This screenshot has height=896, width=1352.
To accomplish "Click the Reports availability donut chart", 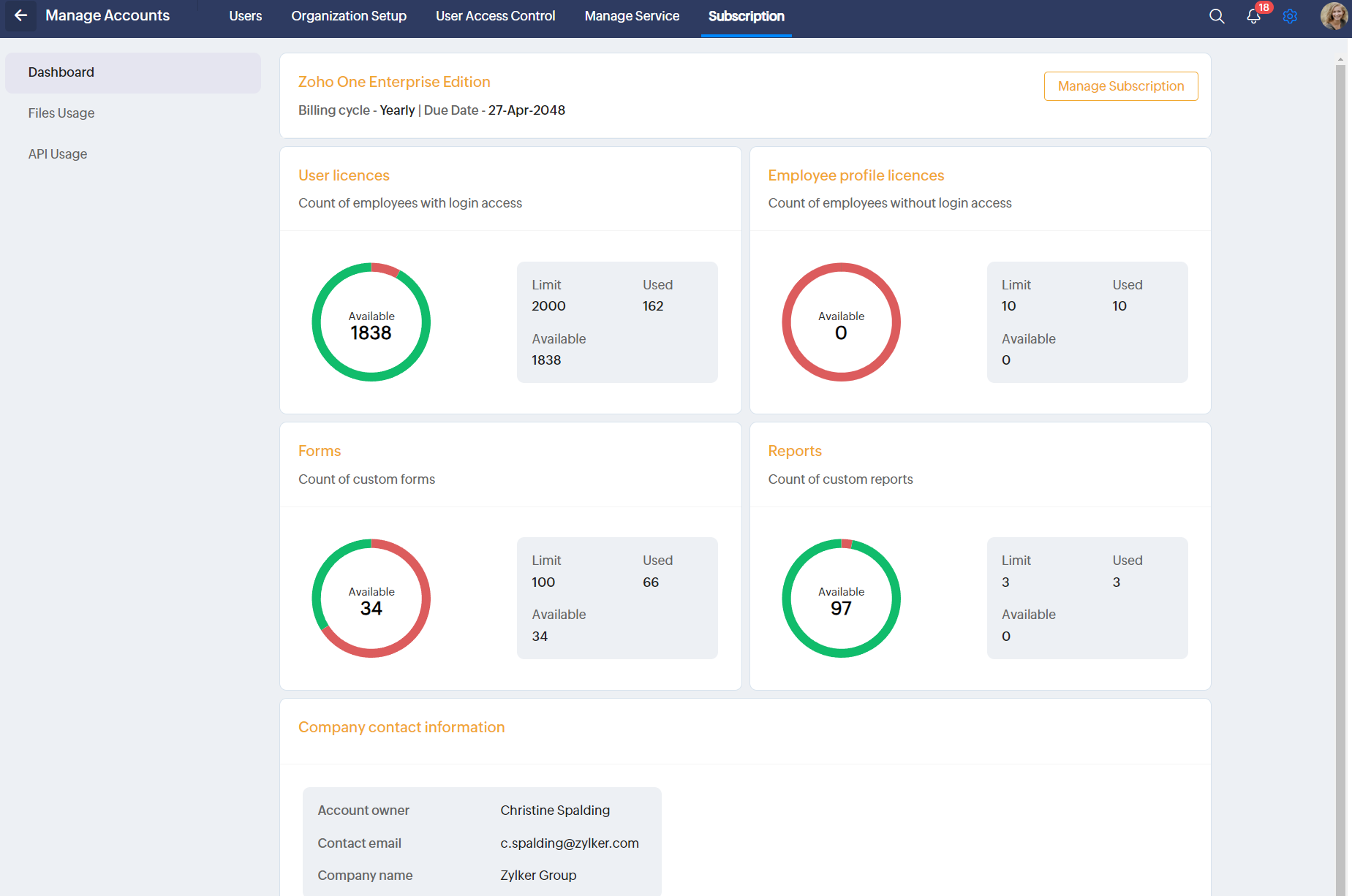I will tap(841, 599).
